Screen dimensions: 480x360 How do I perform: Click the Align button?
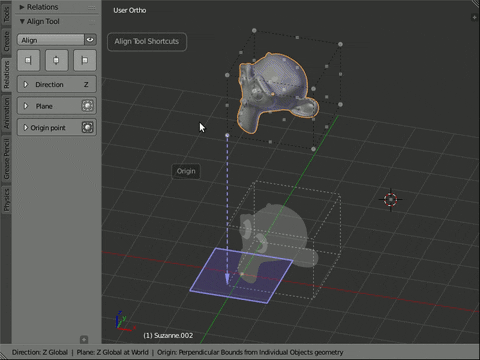pos(51,40)
